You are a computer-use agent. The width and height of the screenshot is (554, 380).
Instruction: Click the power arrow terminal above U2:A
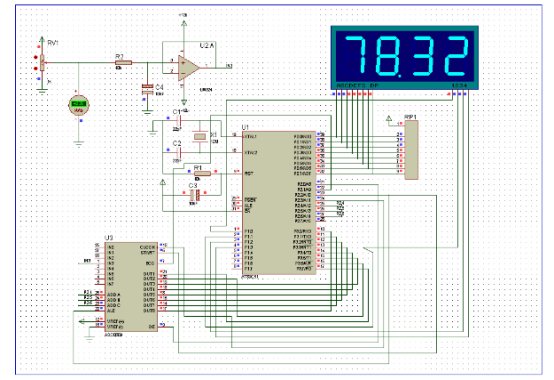coord(184,23)
